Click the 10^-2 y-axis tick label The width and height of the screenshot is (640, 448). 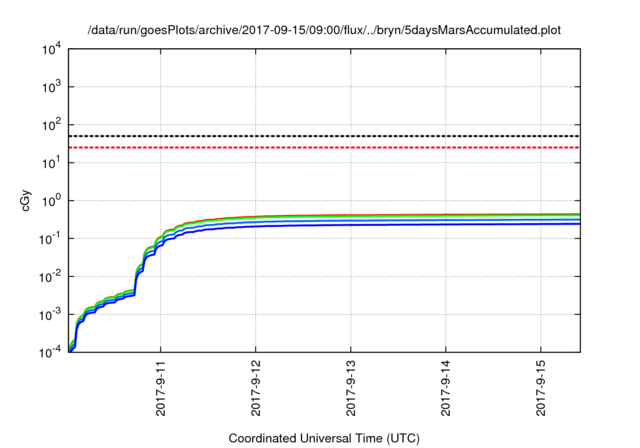(x=50, y=277)
